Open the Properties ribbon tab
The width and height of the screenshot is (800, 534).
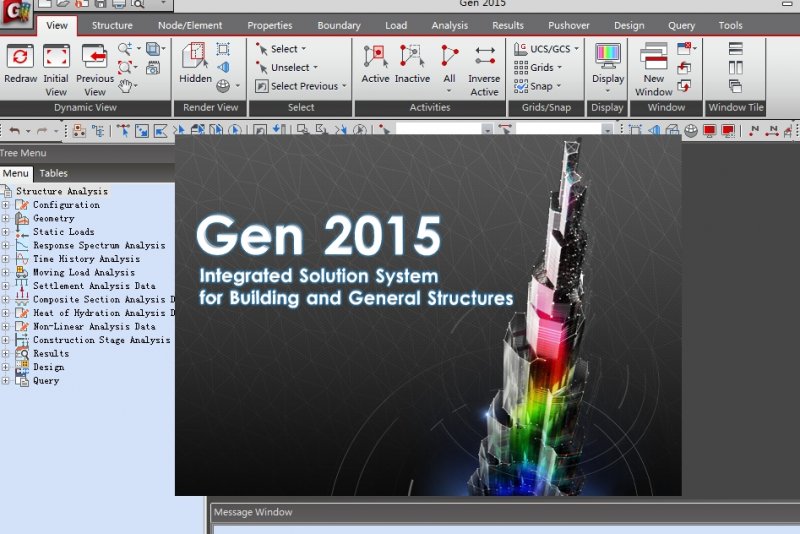270,26
